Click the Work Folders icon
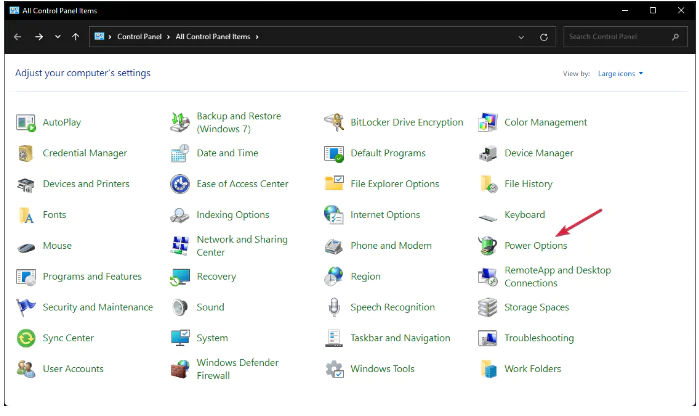The image size is (699, 416). tap(489, 369)
